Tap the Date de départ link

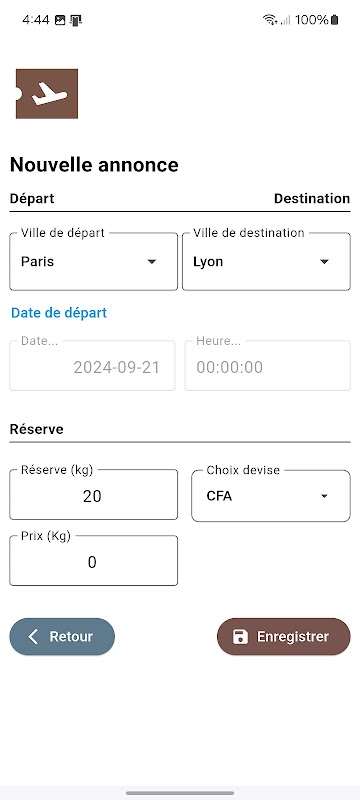59,312
